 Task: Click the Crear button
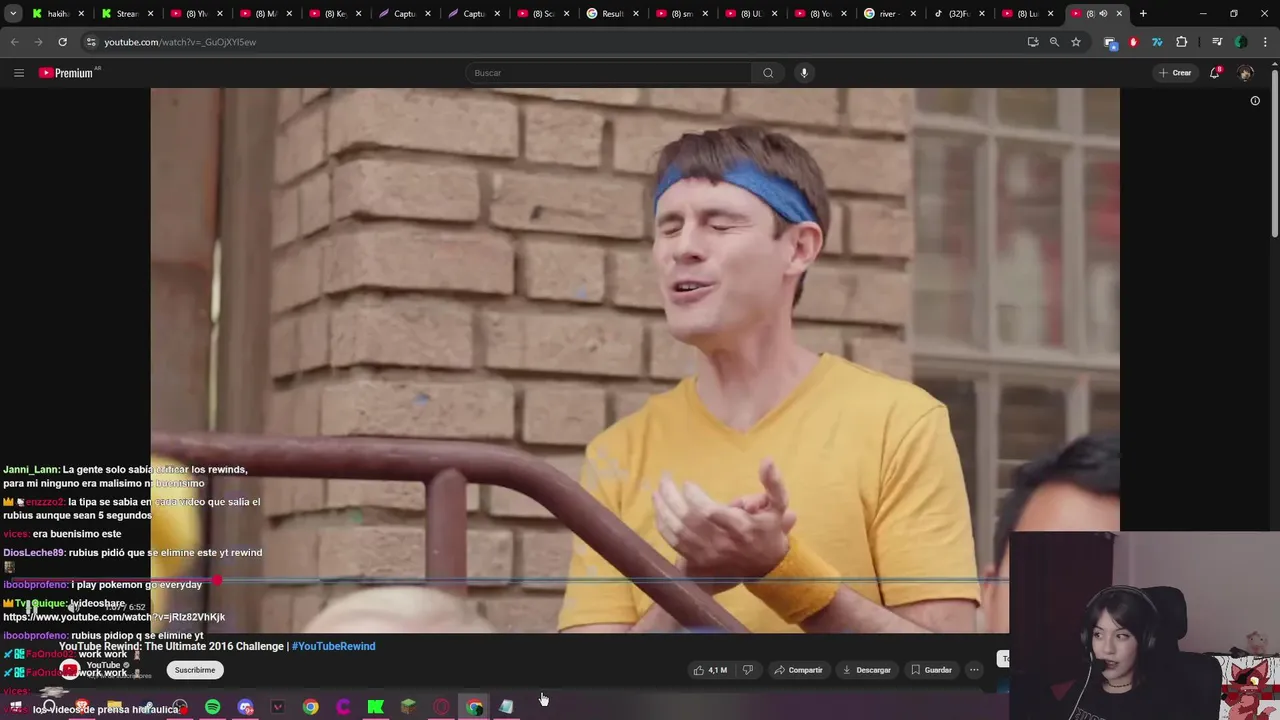click(x=1175, y=73)
